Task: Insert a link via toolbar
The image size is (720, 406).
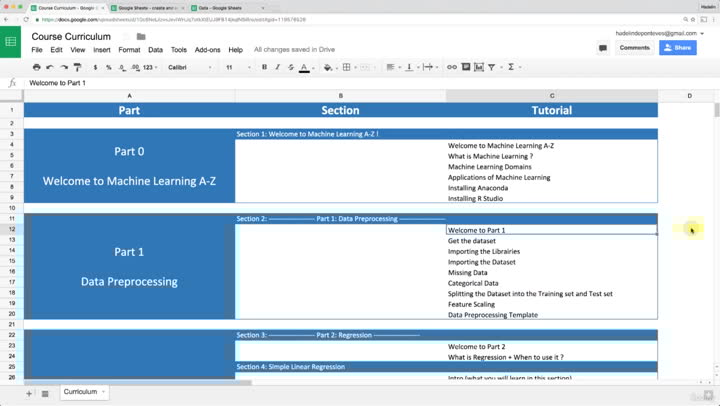Action: [x=452, y=67]
